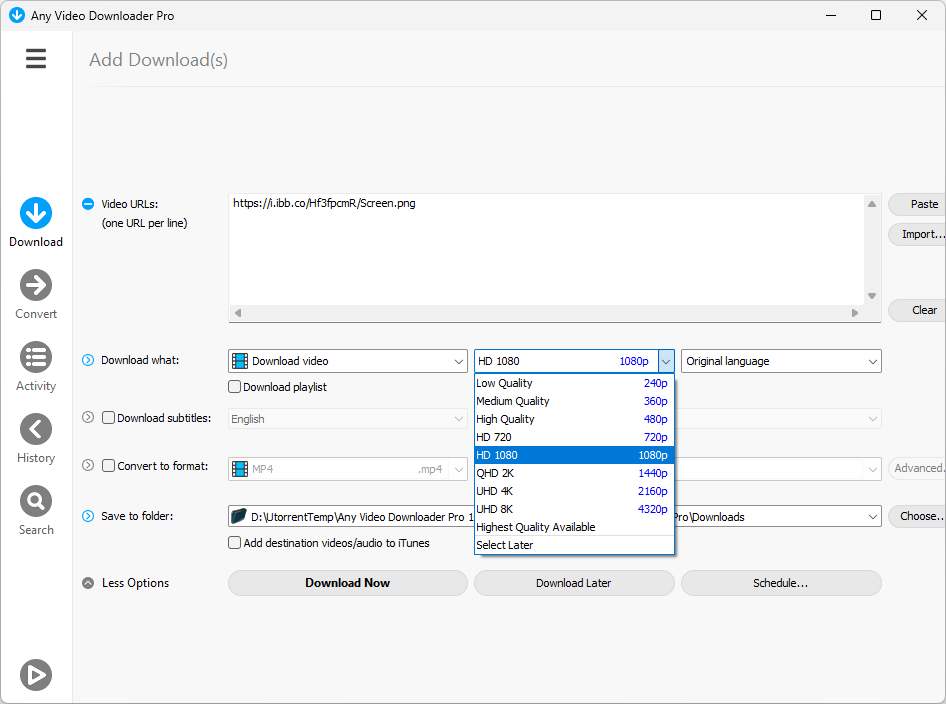The image size is (946, 704).
Task: Select Medium Quality 360p
Action: tap(574, 401)
